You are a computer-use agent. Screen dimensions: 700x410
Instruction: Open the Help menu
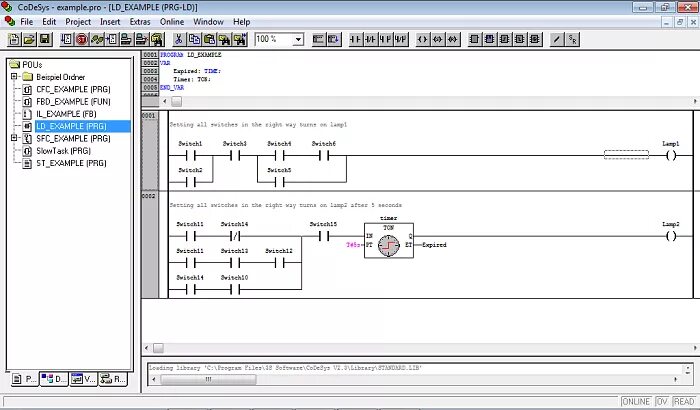click(242, 21)
